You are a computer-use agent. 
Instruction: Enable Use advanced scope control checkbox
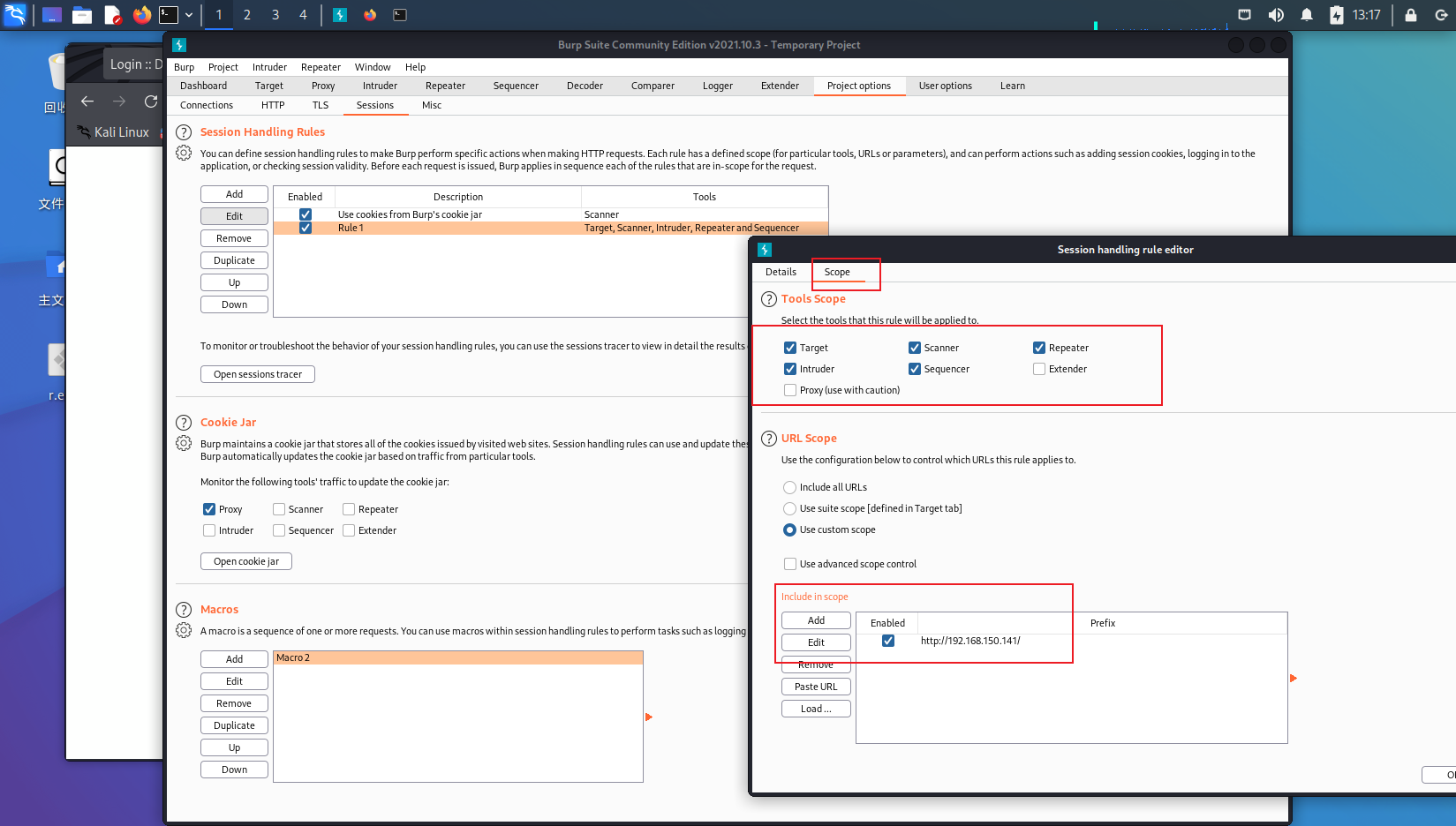790,564
